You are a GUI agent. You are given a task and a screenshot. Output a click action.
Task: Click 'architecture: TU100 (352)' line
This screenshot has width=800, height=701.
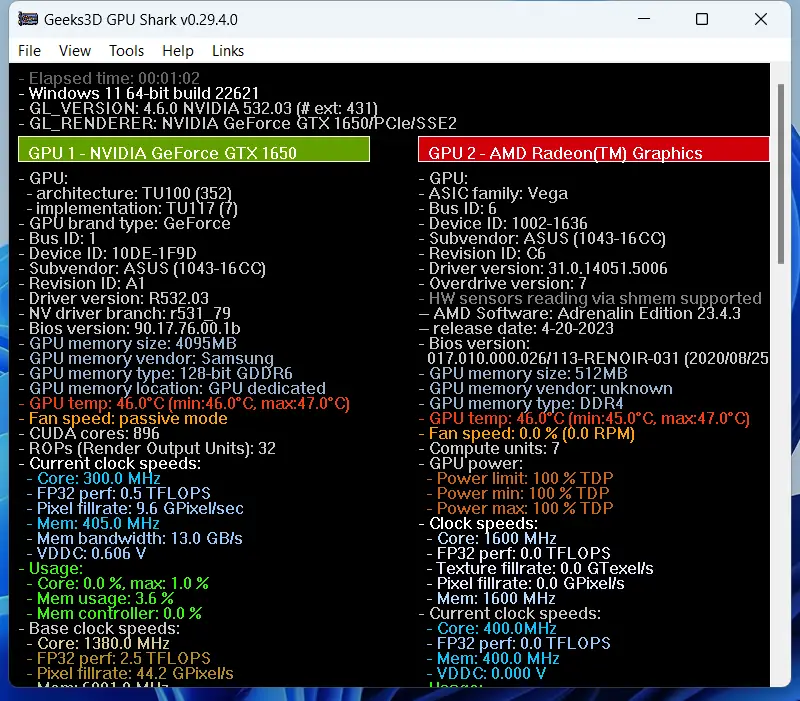130,193
